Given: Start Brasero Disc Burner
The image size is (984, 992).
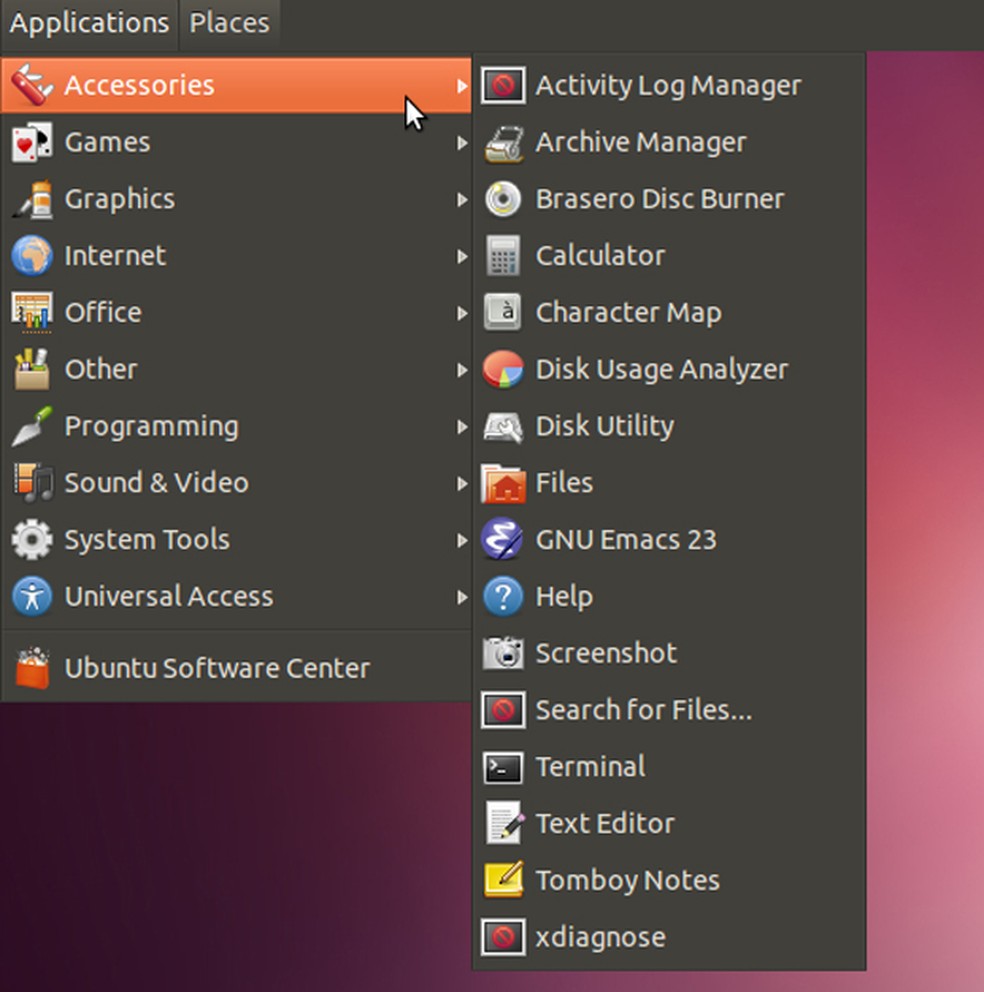Looking at the screenshot, I should [660, 198].
